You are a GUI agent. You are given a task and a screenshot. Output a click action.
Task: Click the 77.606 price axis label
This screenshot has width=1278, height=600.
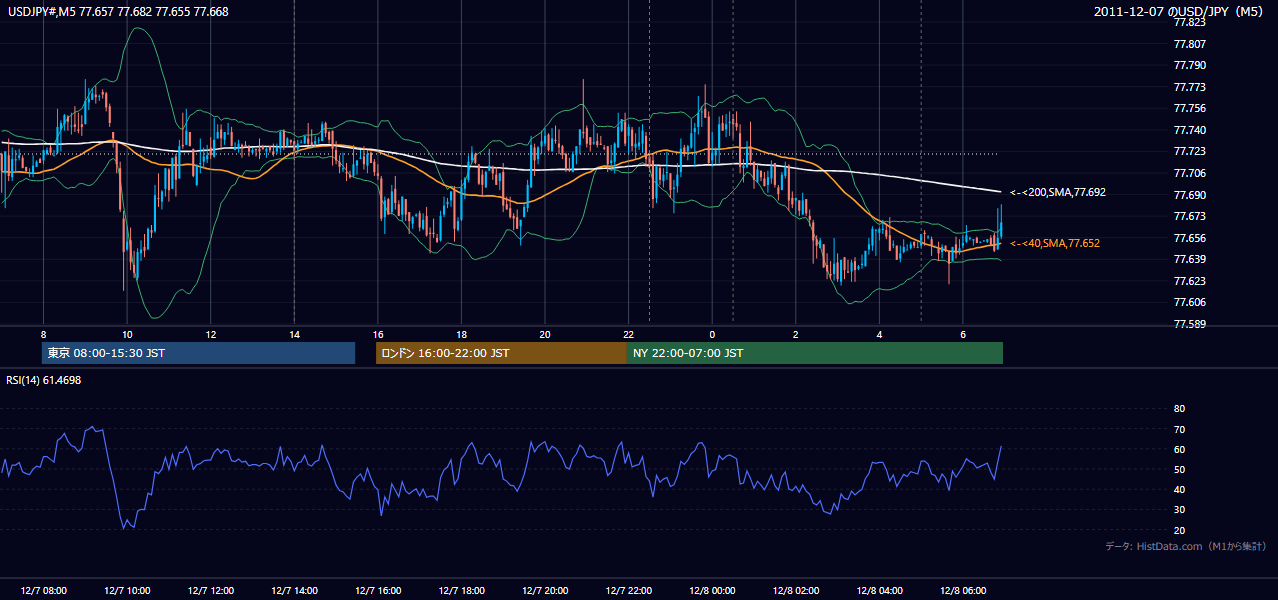tap(1188, 302)
